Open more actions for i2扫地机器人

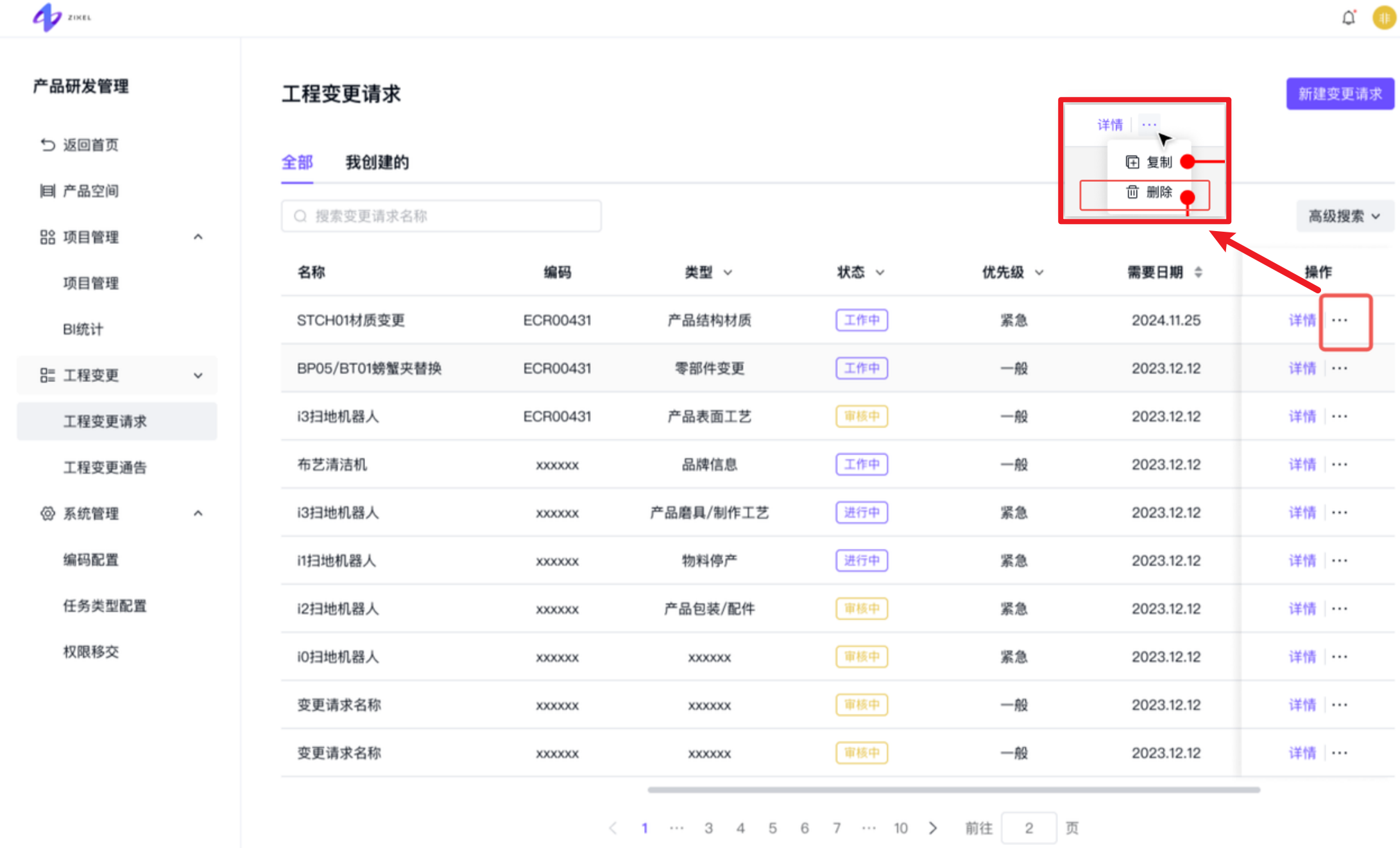pos(1340,609)
